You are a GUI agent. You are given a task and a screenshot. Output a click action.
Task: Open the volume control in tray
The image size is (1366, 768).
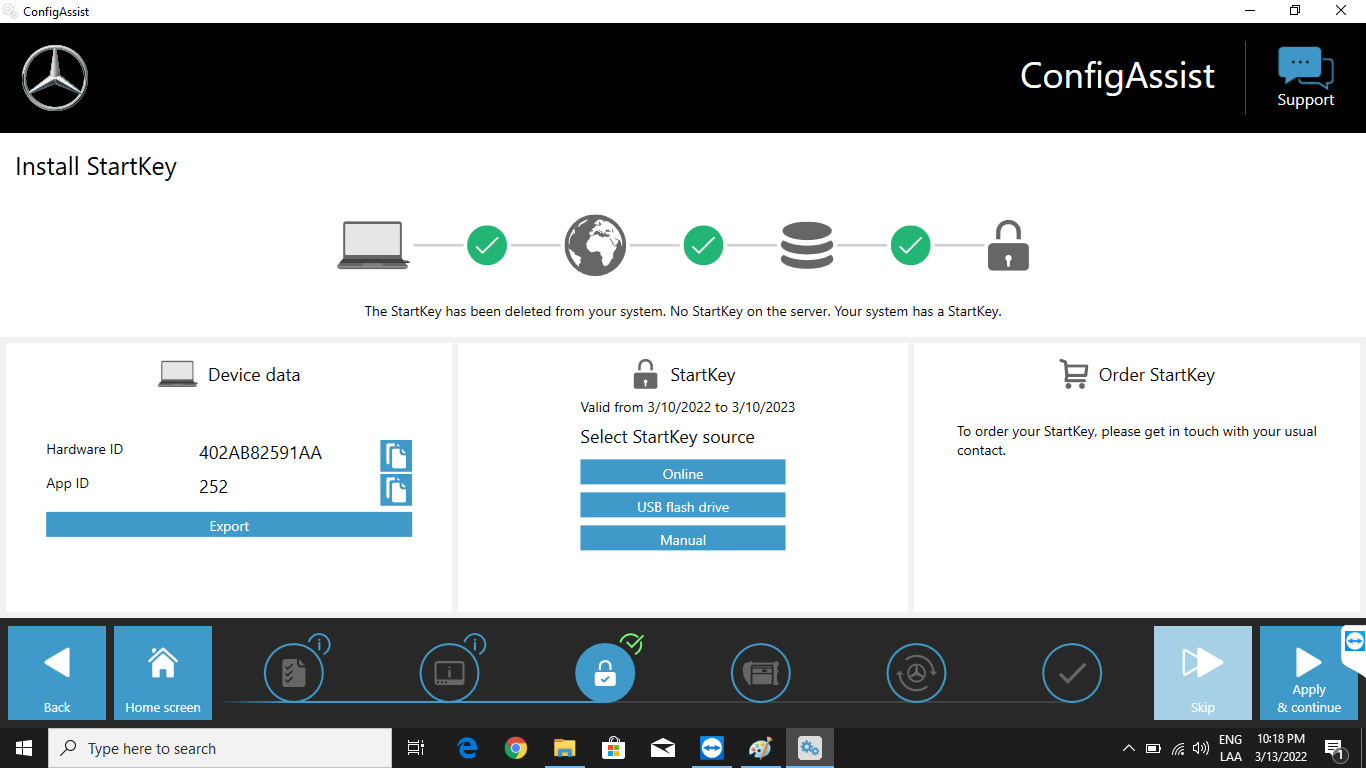(1201, 748)
